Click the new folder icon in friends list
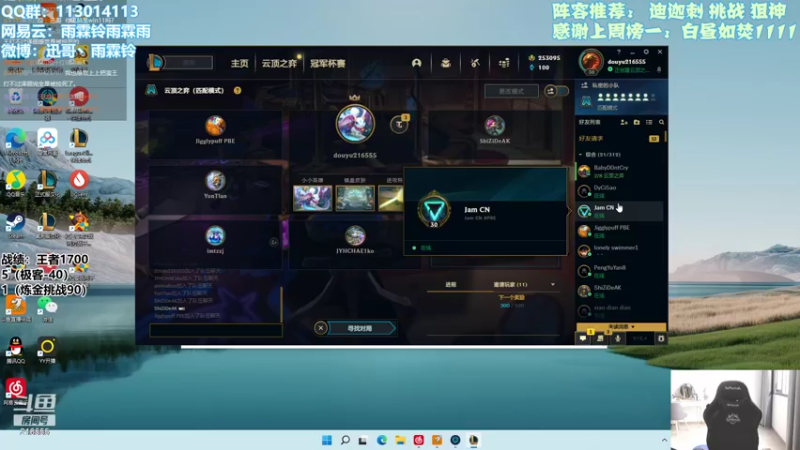 (x=636, y=122)
